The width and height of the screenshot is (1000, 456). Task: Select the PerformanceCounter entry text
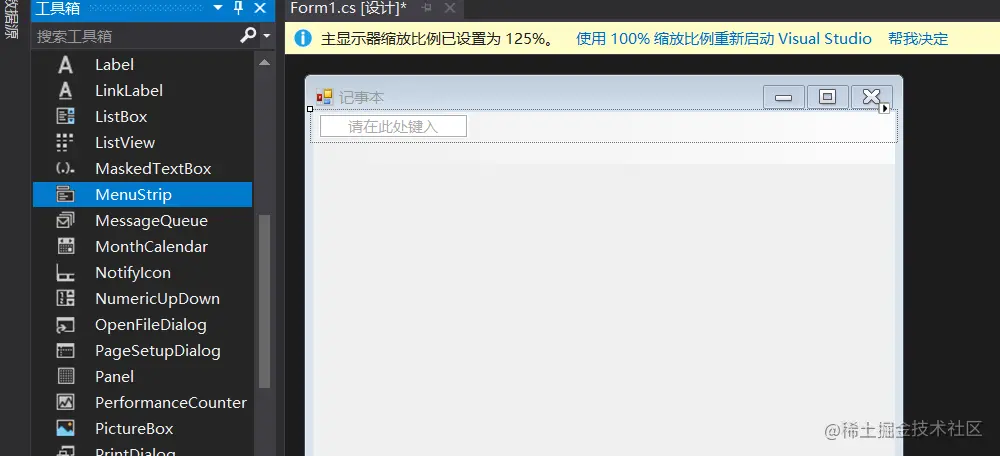click(171, 403)
